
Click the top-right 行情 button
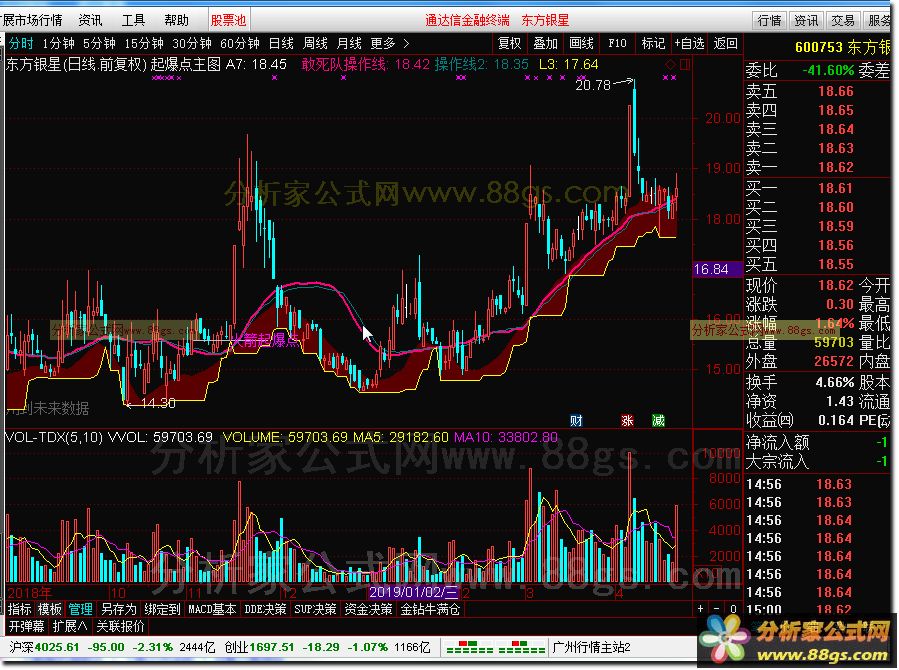769,21
